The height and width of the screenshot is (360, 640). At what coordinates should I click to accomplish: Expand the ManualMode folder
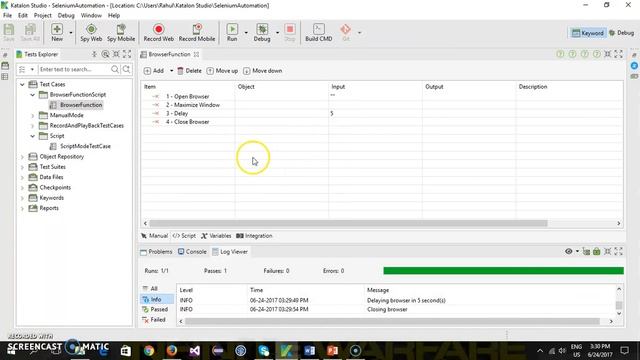(33, 116)
